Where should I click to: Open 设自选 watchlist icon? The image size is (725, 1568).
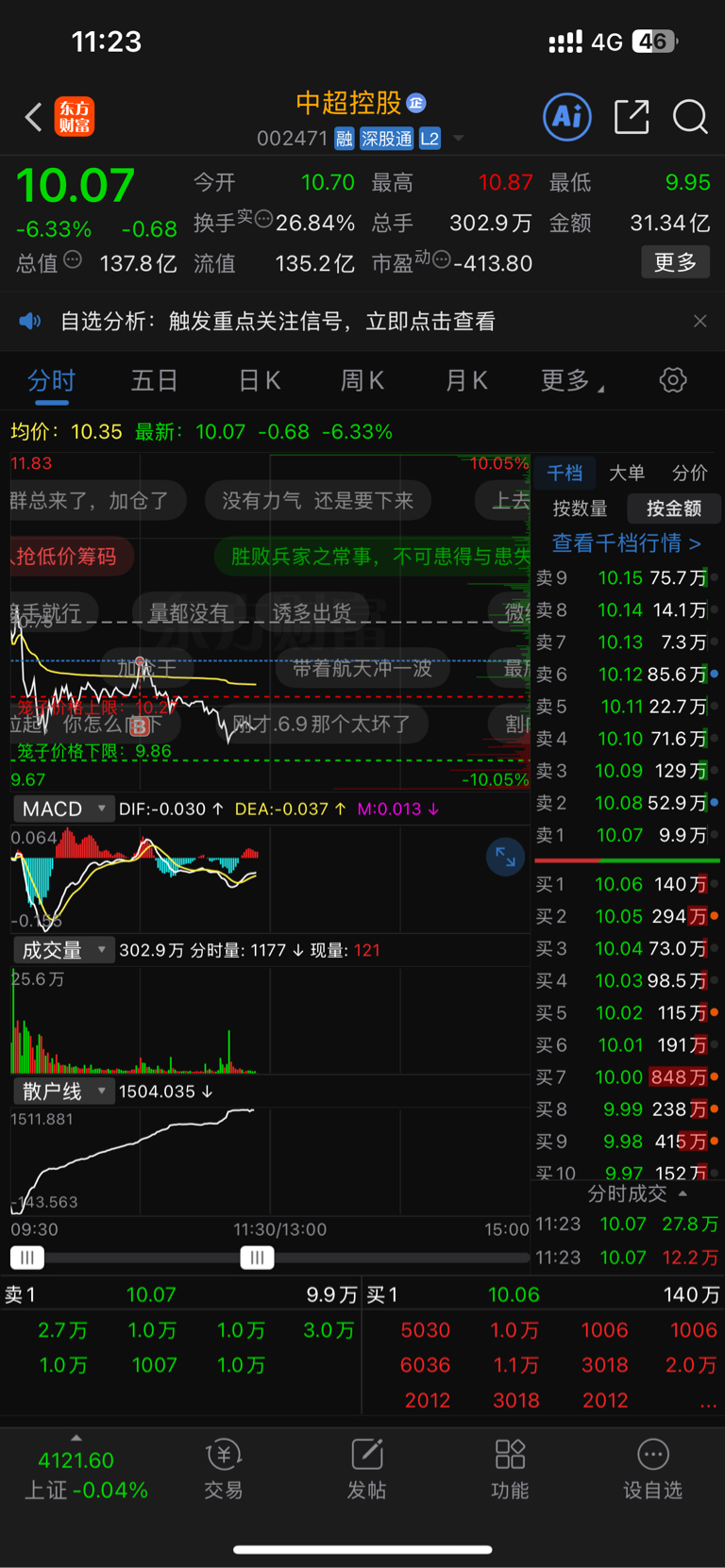pos(652,1469)
